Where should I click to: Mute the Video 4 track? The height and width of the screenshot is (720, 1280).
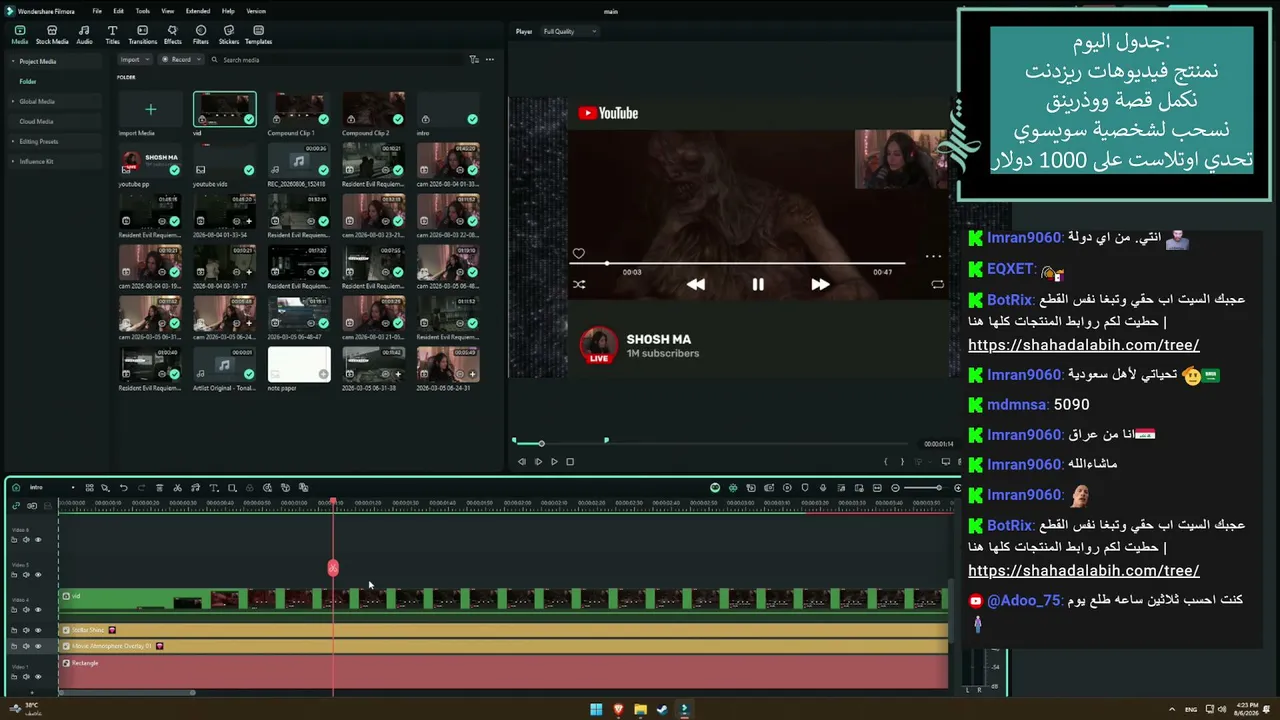(26, 610)
